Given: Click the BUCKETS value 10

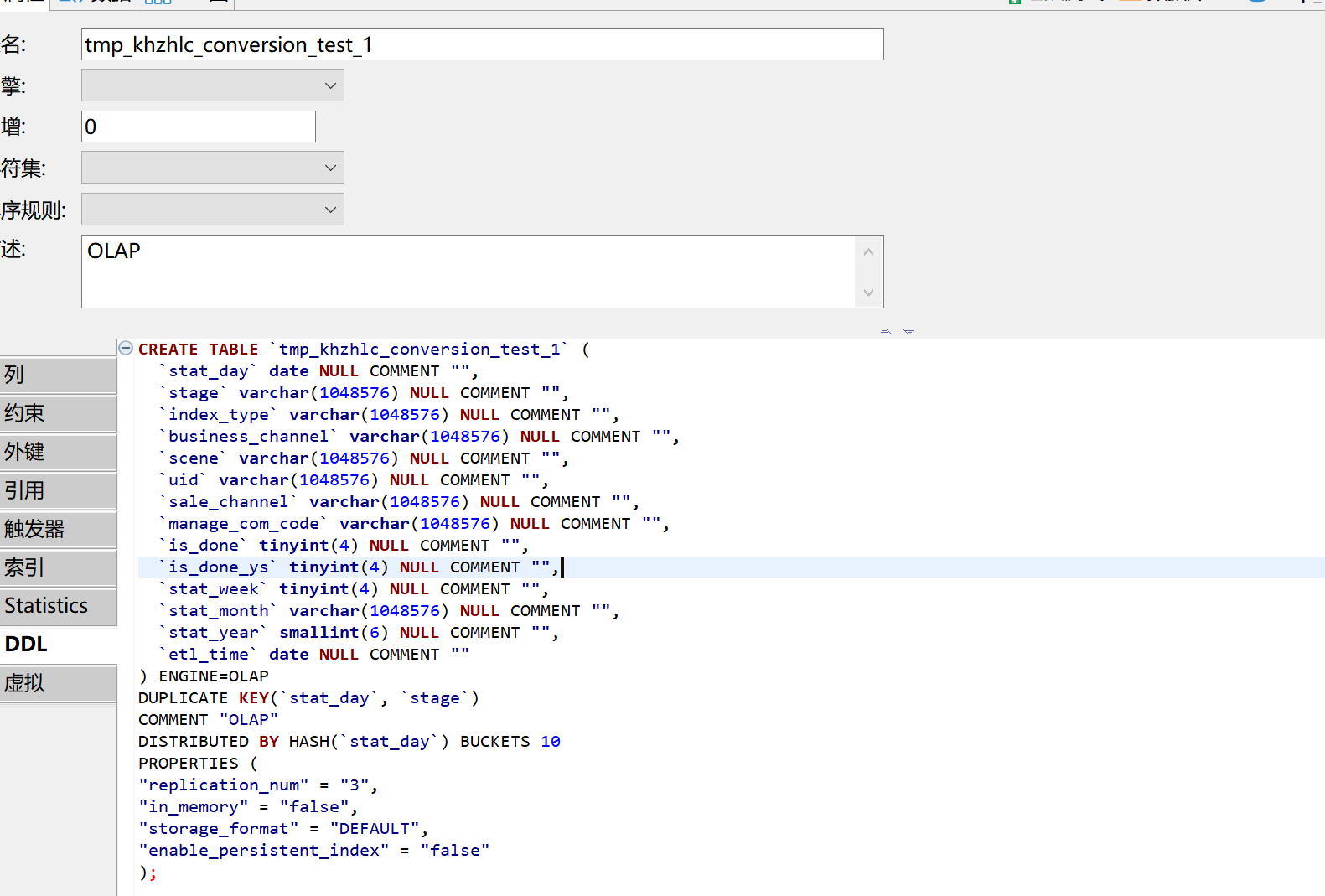Looking at the screenshot, I should 551,742.
